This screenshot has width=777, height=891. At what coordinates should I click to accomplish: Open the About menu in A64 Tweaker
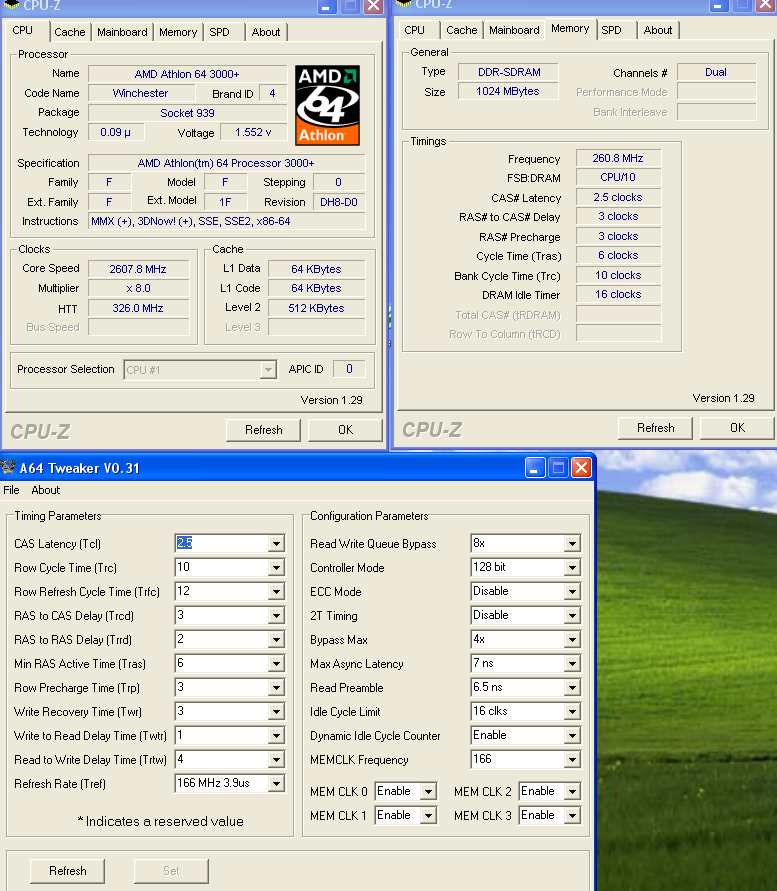pos(45,490)
